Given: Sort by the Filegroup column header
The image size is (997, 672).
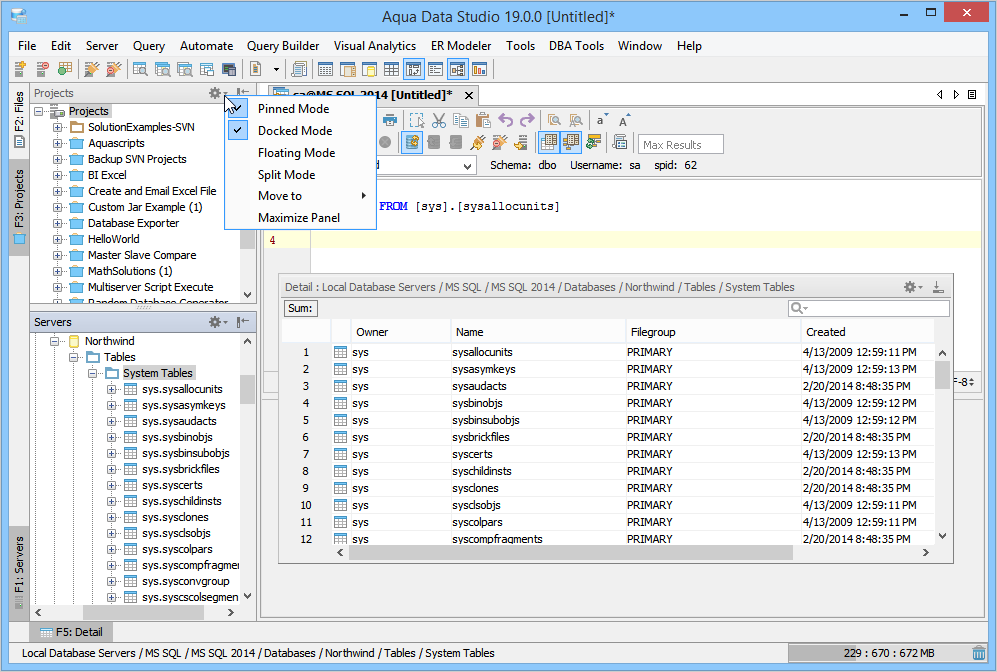Looking at the screenshot, I should click(x=713, y=332).
